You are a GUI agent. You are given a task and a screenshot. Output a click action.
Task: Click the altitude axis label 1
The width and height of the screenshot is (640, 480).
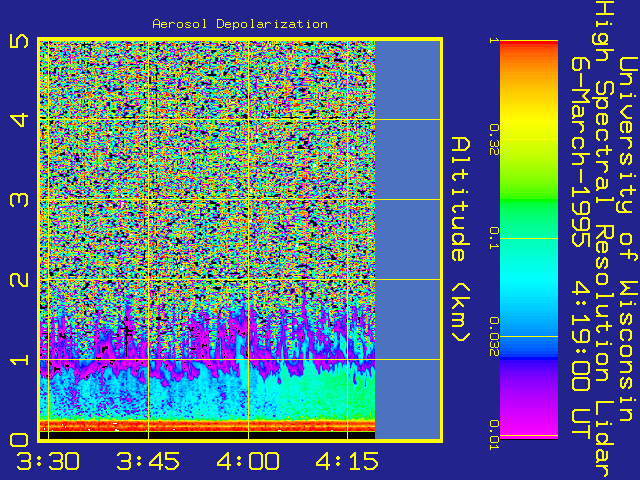(19, 360)
